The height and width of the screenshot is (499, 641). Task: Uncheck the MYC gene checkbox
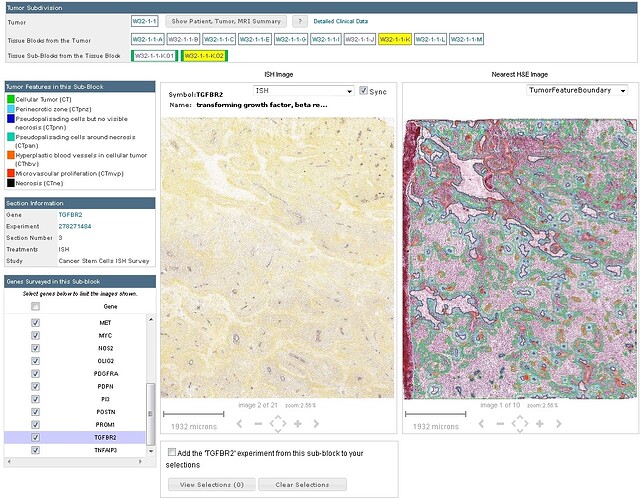pyautogui.click(x=36, y=336)
